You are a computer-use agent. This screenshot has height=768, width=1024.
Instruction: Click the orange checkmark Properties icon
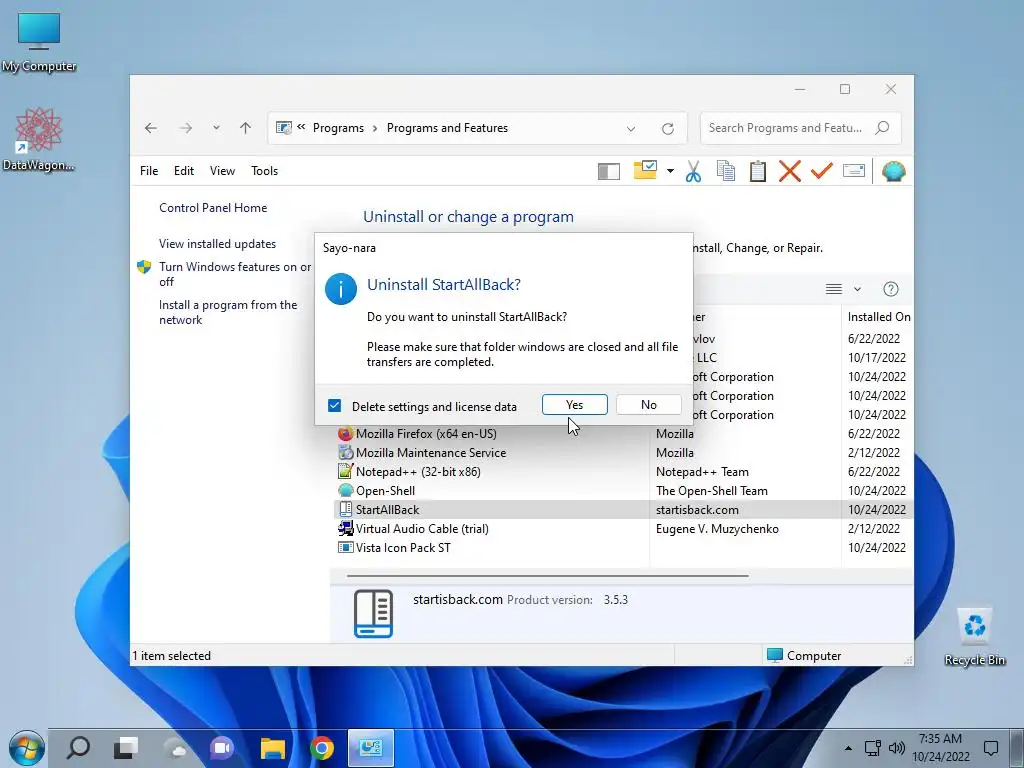tap(822, 170)
